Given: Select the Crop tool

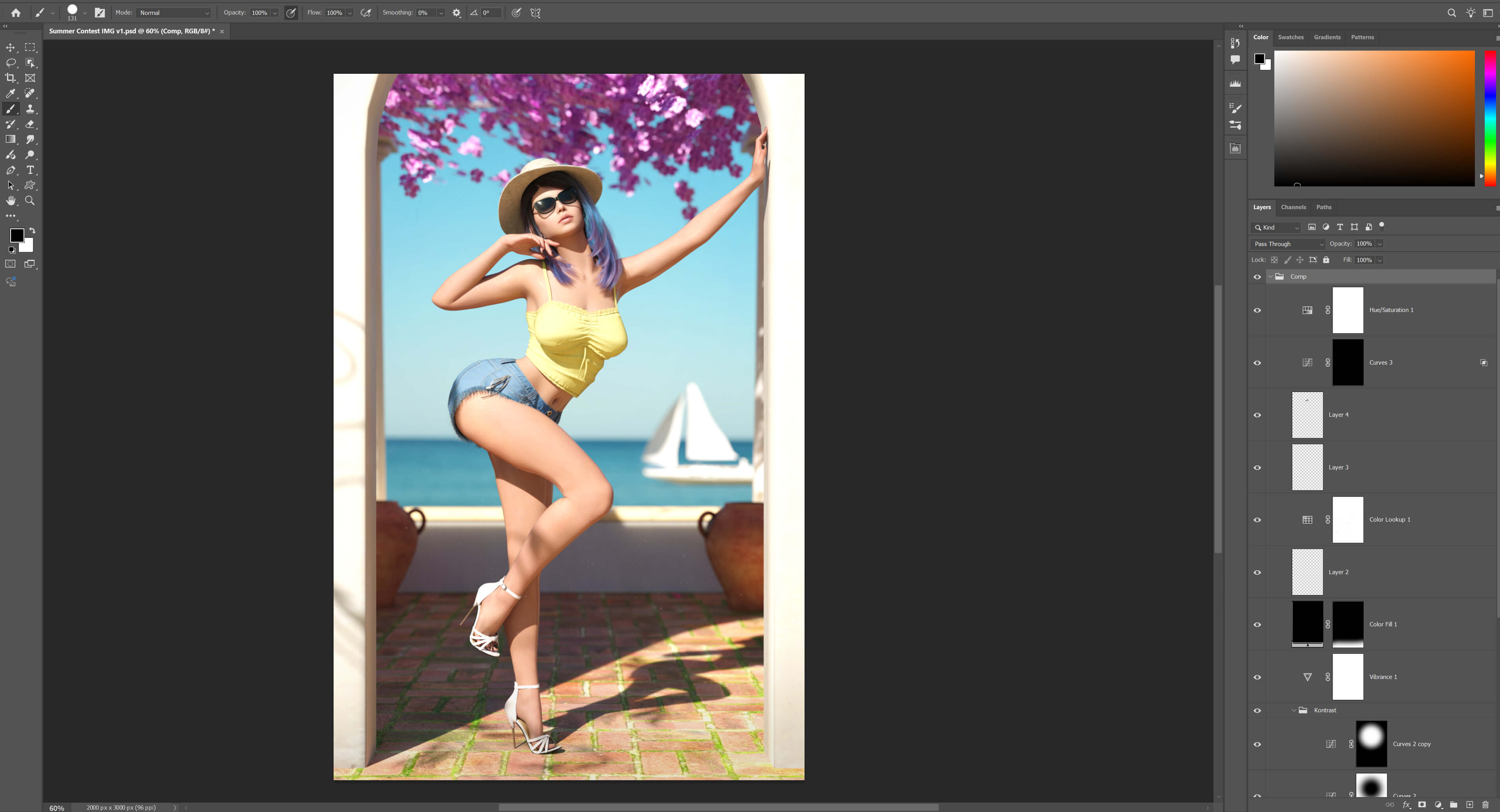Looking at the screenshot, I should tap(11, 77).
